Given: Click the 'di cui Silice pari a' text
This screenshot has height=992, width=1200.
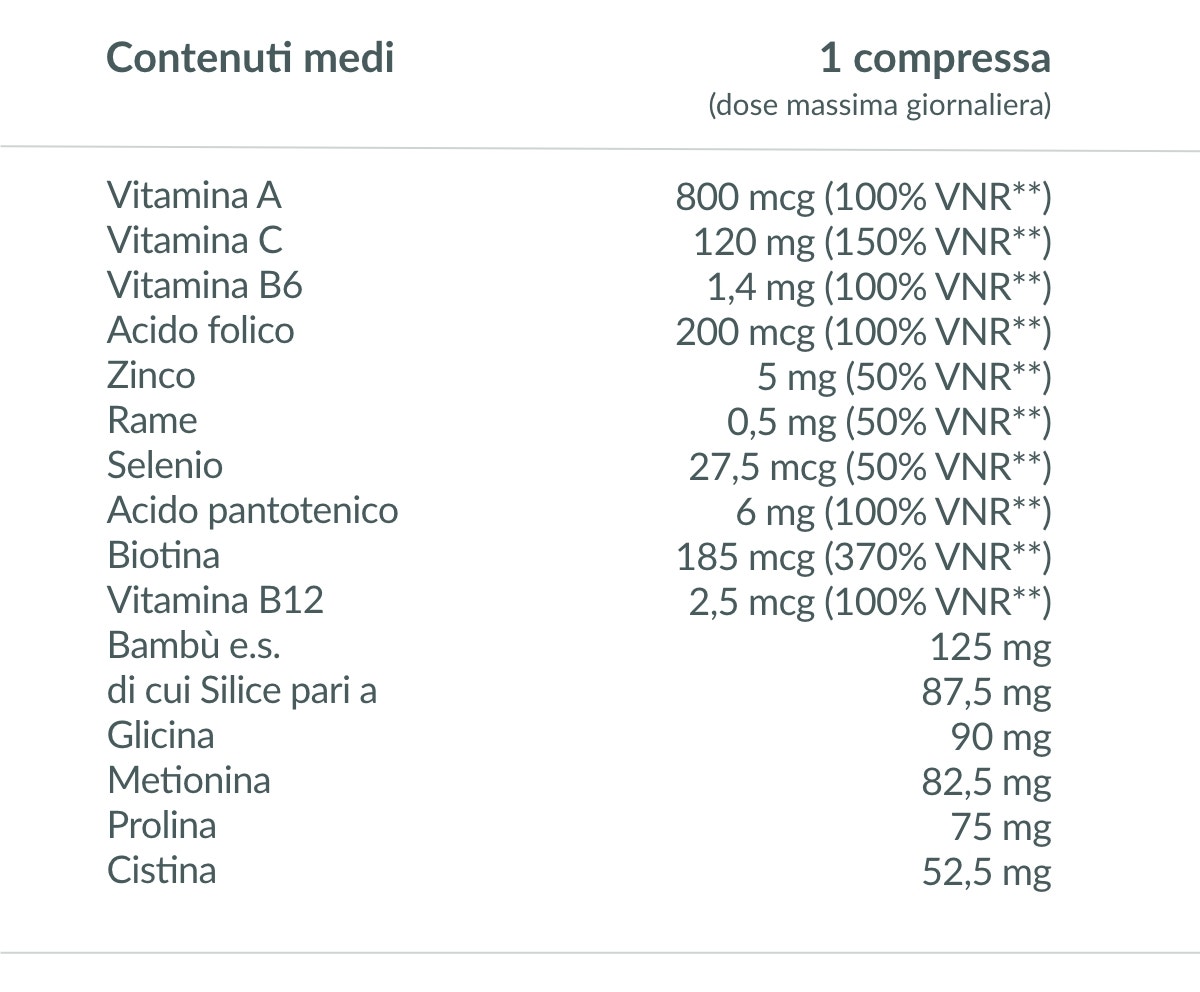Looking at the screenshot, I should click(x=242, y=690).
